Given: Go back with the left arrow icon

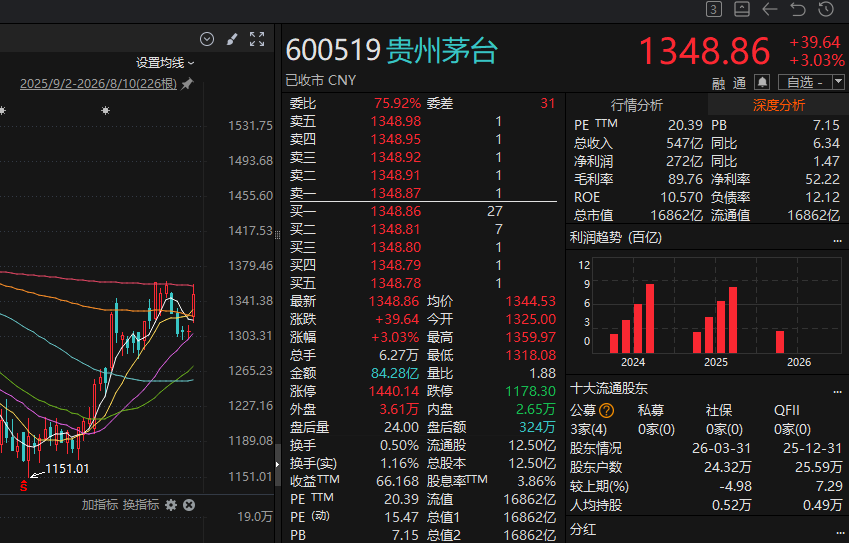Looking at the screenshot, I should (769, 9).
